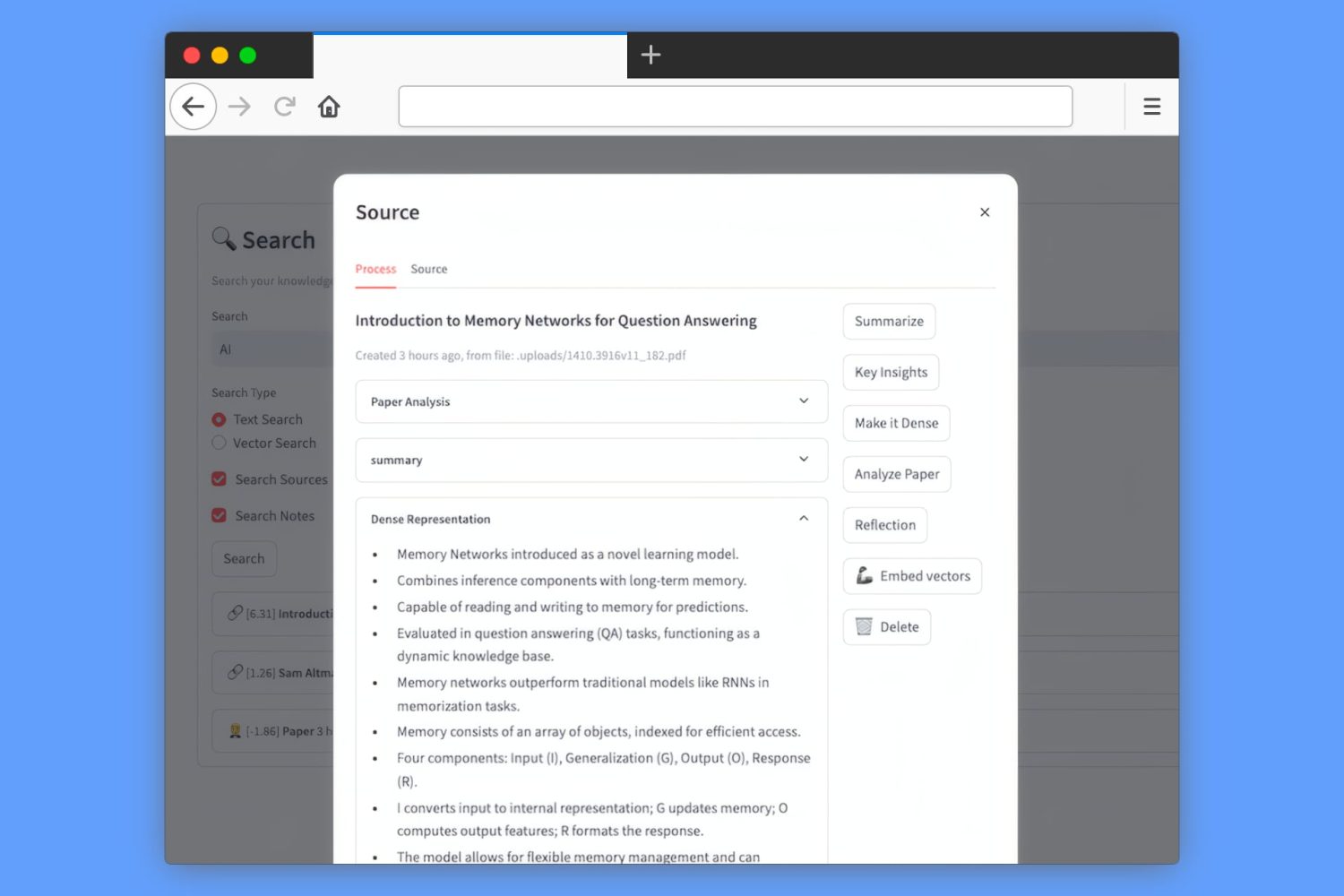Click the Analyze Paper button
The image size is (1344, 896).
tap(897, 474)
